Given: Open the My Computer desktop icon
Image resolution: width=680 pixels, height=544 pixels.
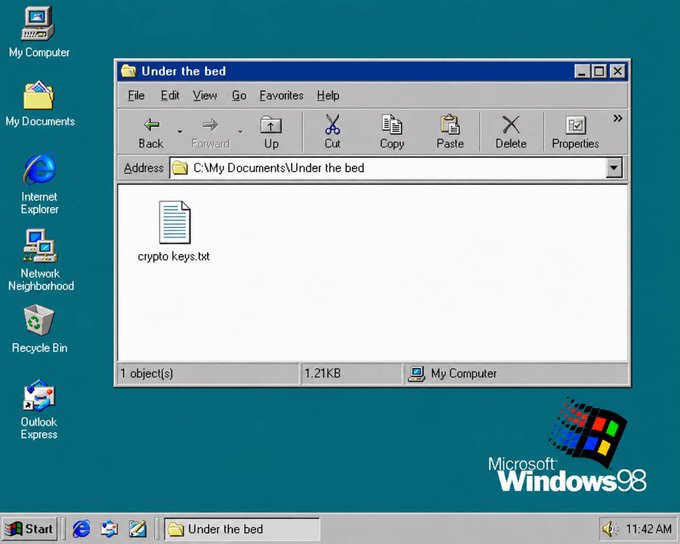Looking at the screenshot, I should click(x=38, y=32).
